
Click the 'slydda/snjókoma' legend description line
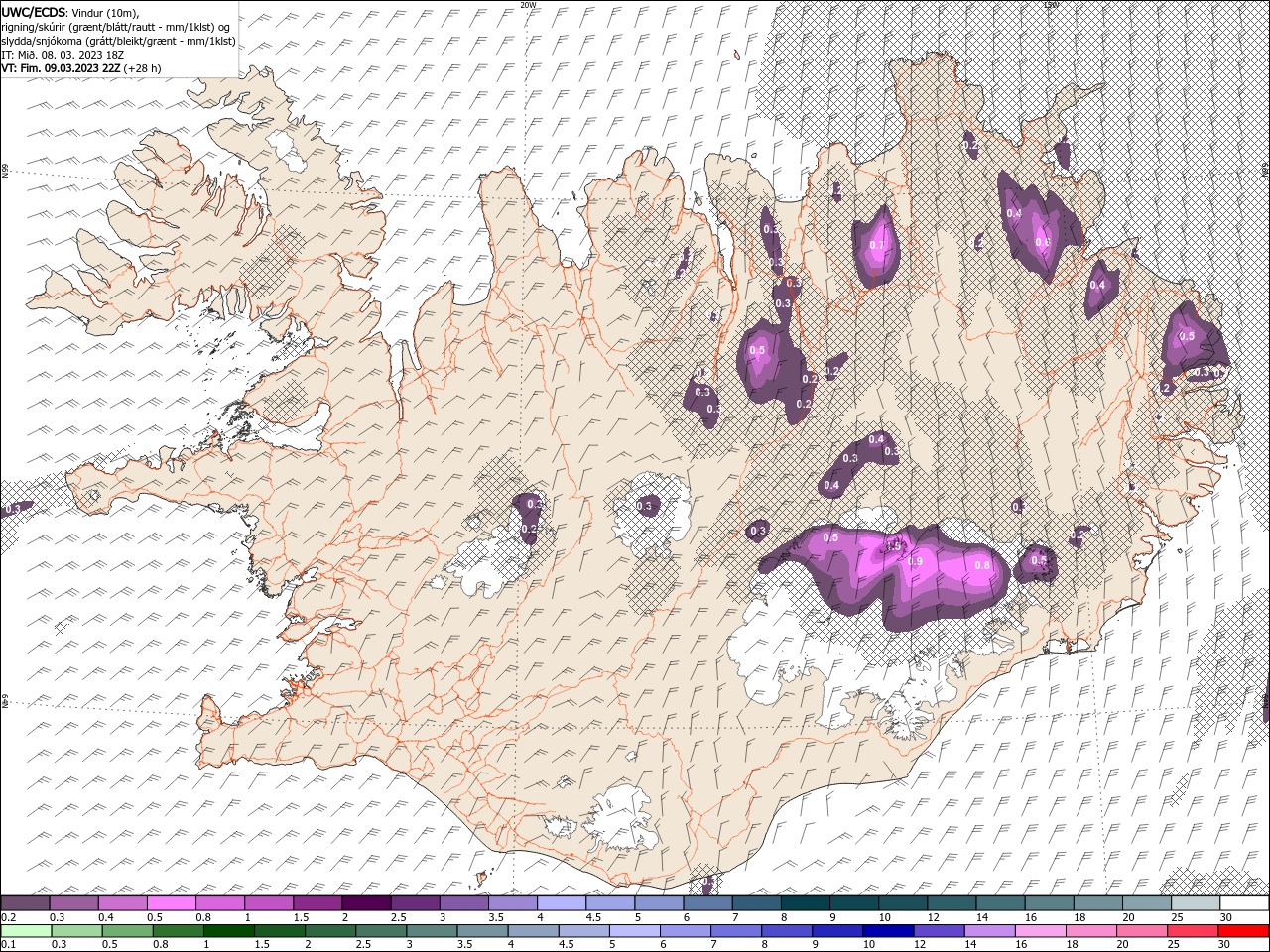tap(118, 41)
